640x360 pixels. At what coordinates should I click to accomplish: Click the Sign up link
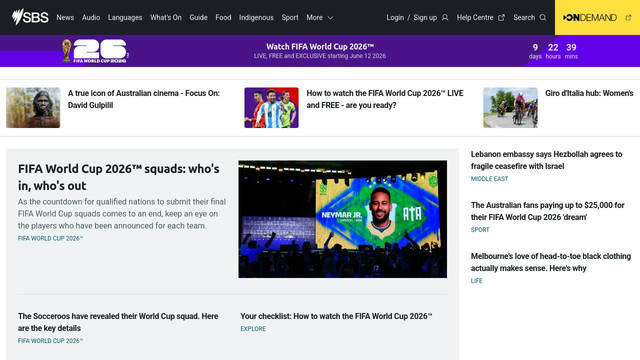pyautogui.click(x=425, y=18)
